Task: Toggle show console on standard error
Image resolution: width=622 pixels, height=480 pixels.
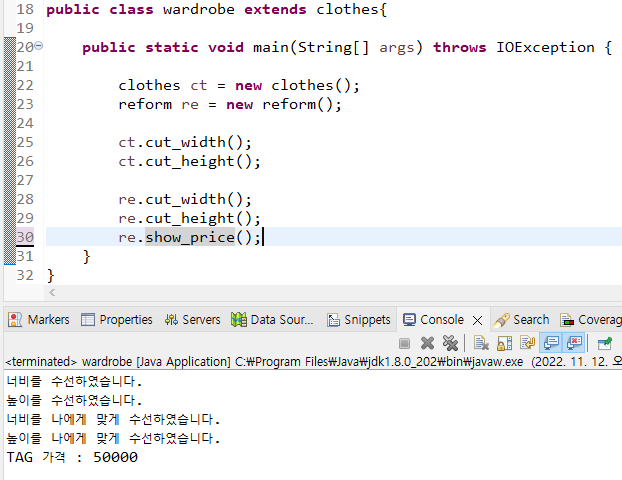Action: (x=574, y=343)
